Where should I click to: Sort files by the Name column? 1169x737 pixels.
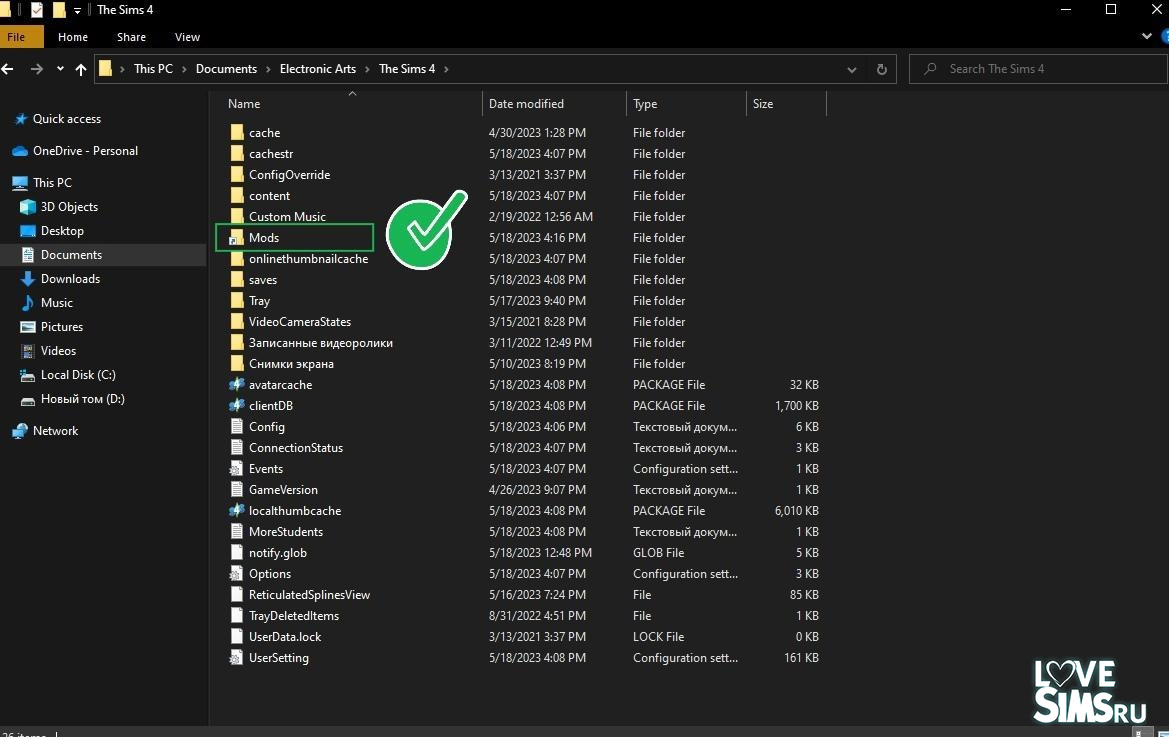click(244, 104)
